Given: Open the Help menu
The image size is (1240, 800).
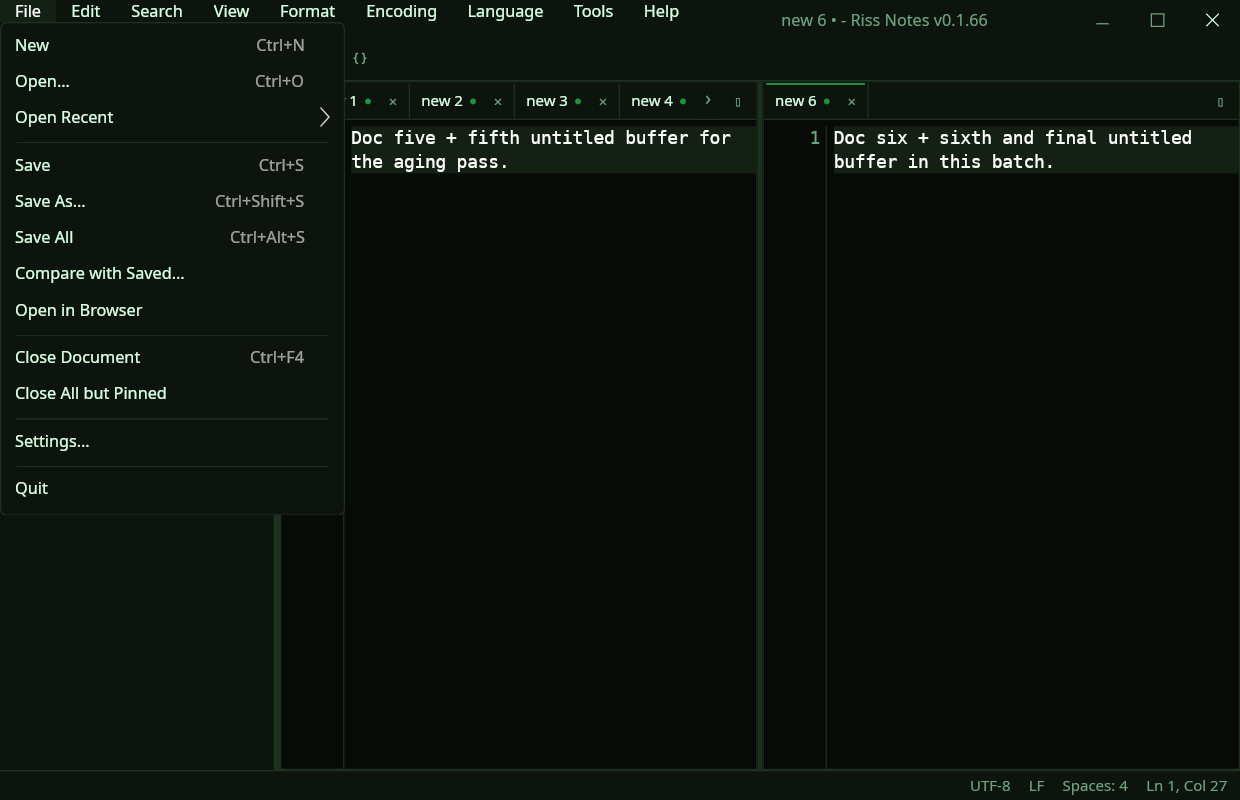Looking at the screenshot, I should pos(661,12).
